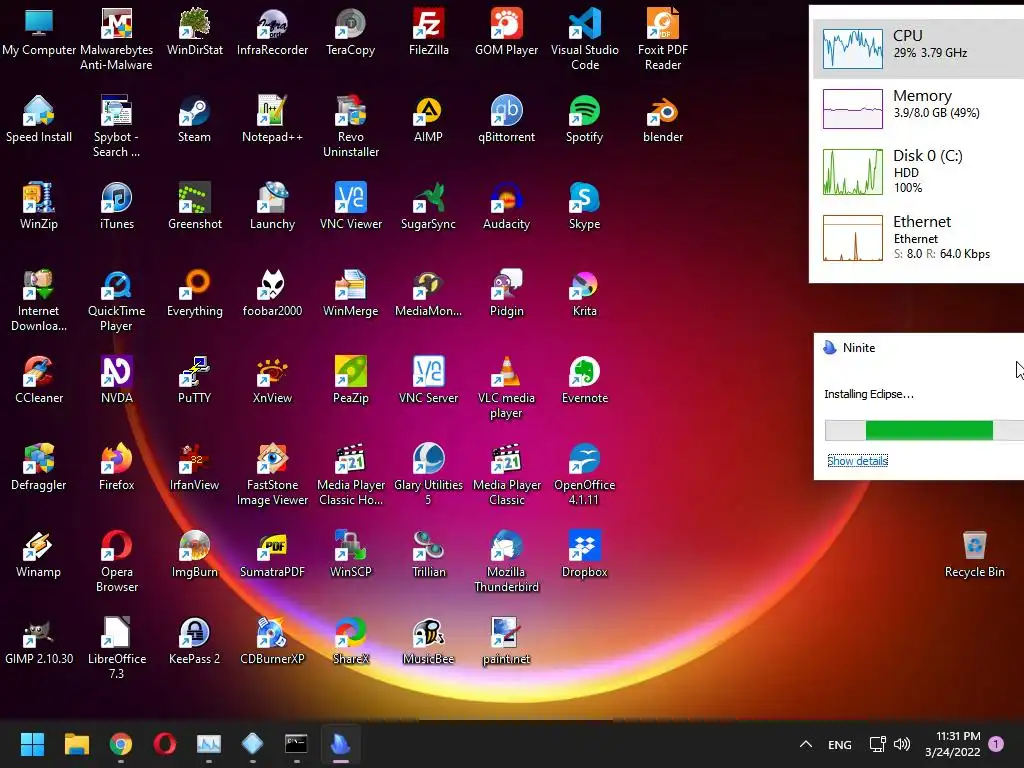This screenshot has height=768, width=1024.
Task: Click the ENG language indicator
Action: [839, 744]
